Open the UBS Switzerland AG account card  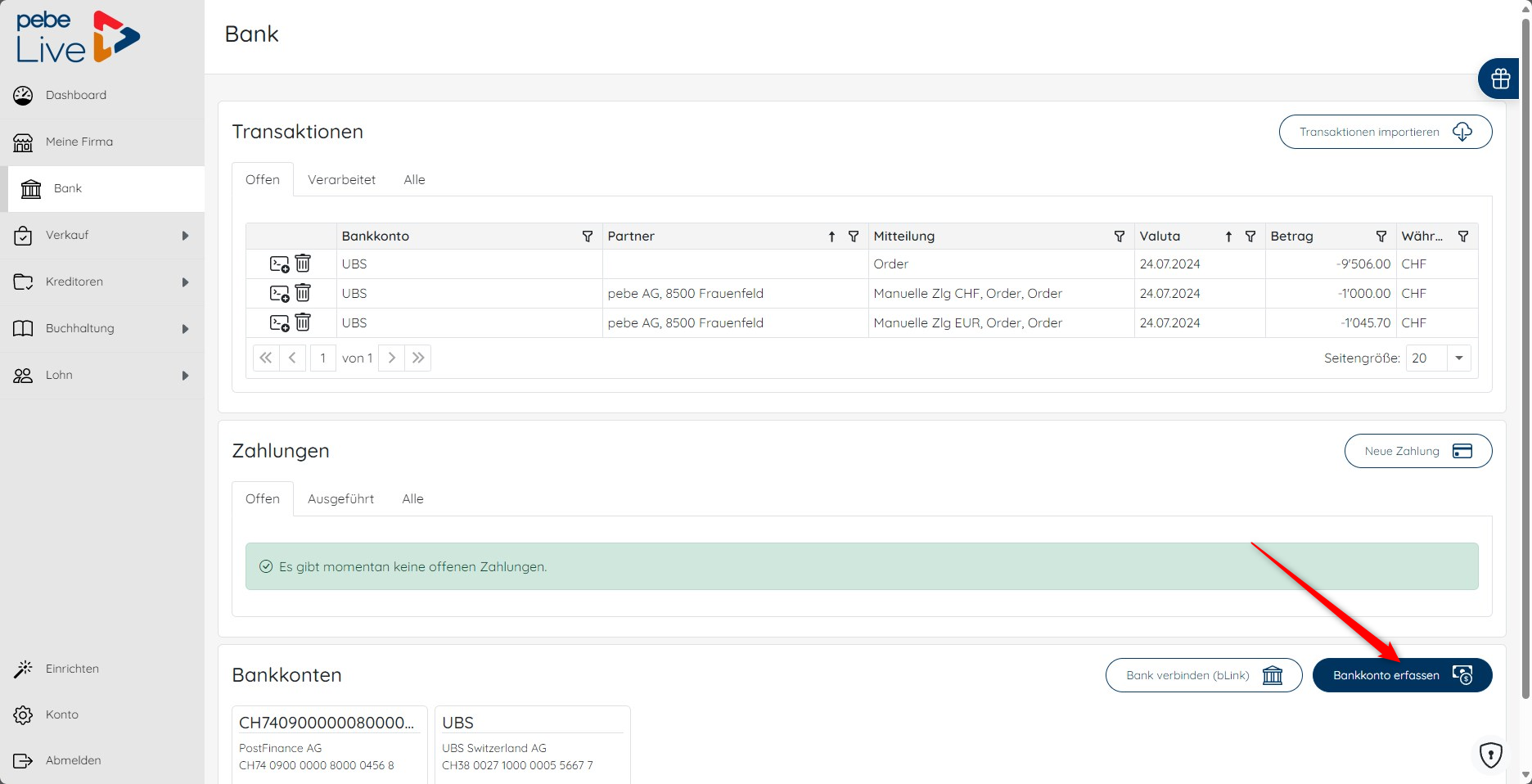tap(532, 745)
